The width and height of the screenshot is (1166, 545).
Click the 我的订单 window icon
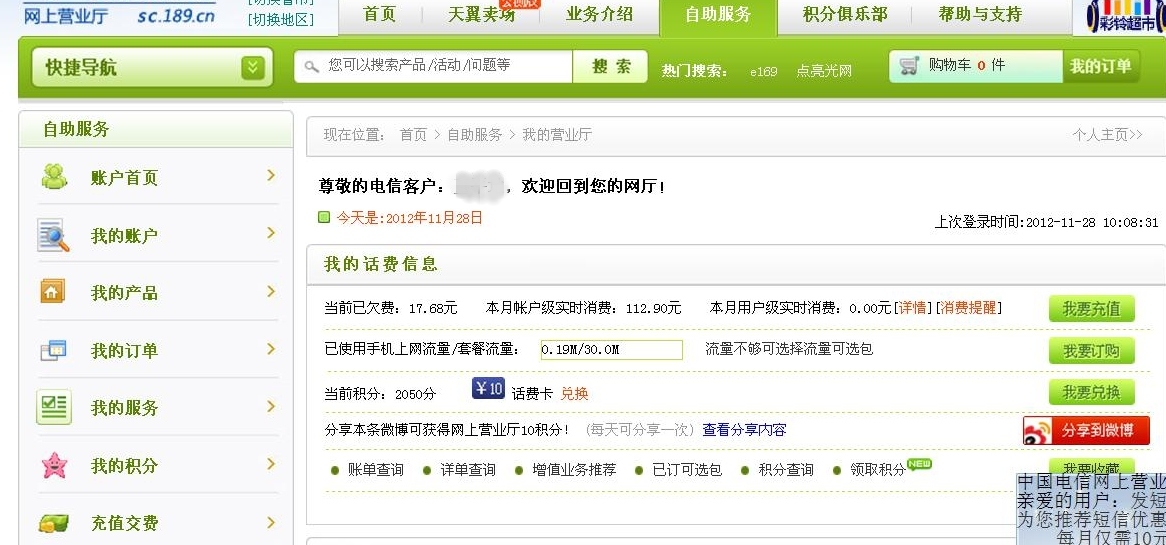tap(54, 349)
